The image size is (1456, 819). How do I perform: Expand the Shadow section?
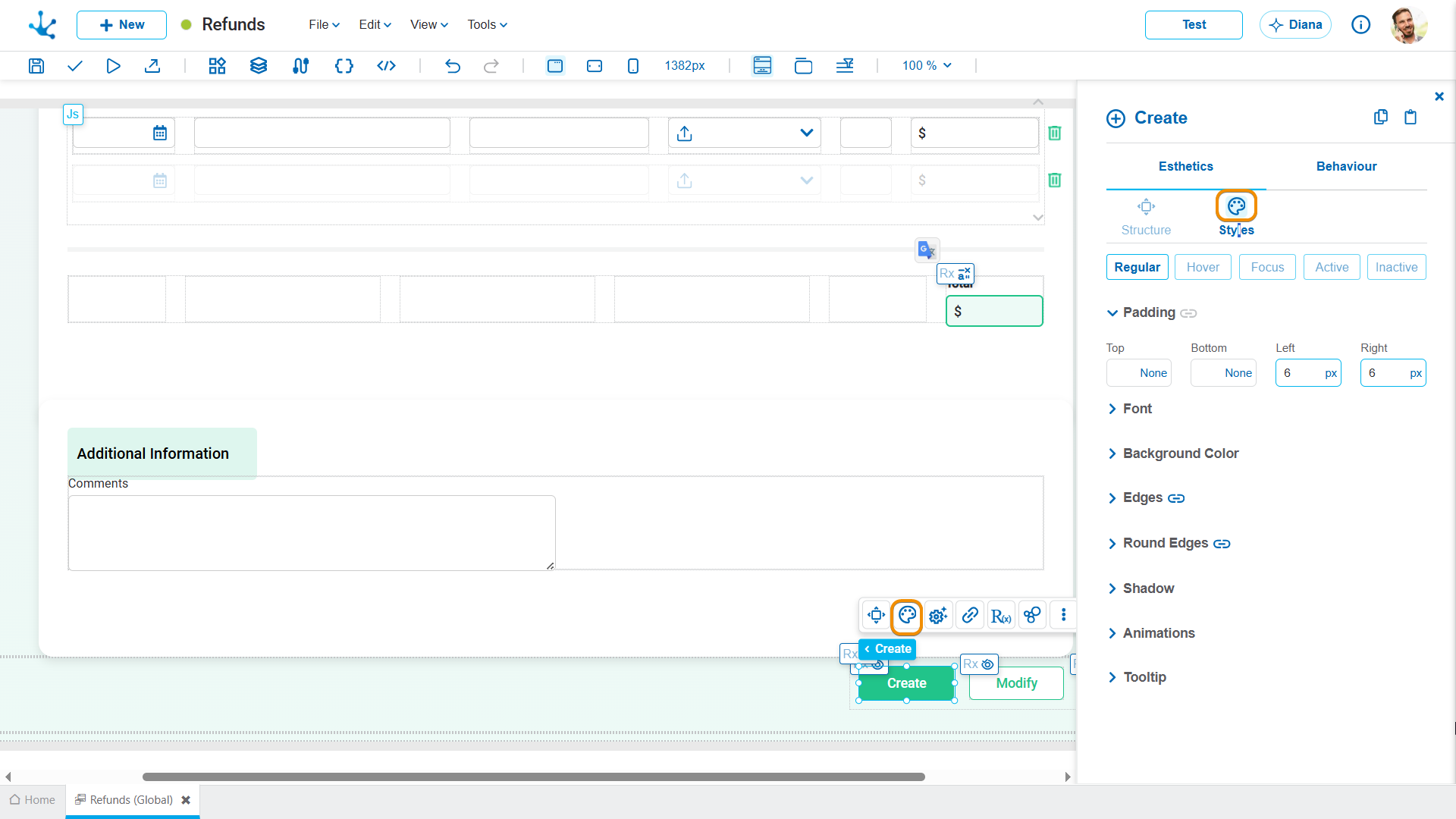(x=1141, y=588)
